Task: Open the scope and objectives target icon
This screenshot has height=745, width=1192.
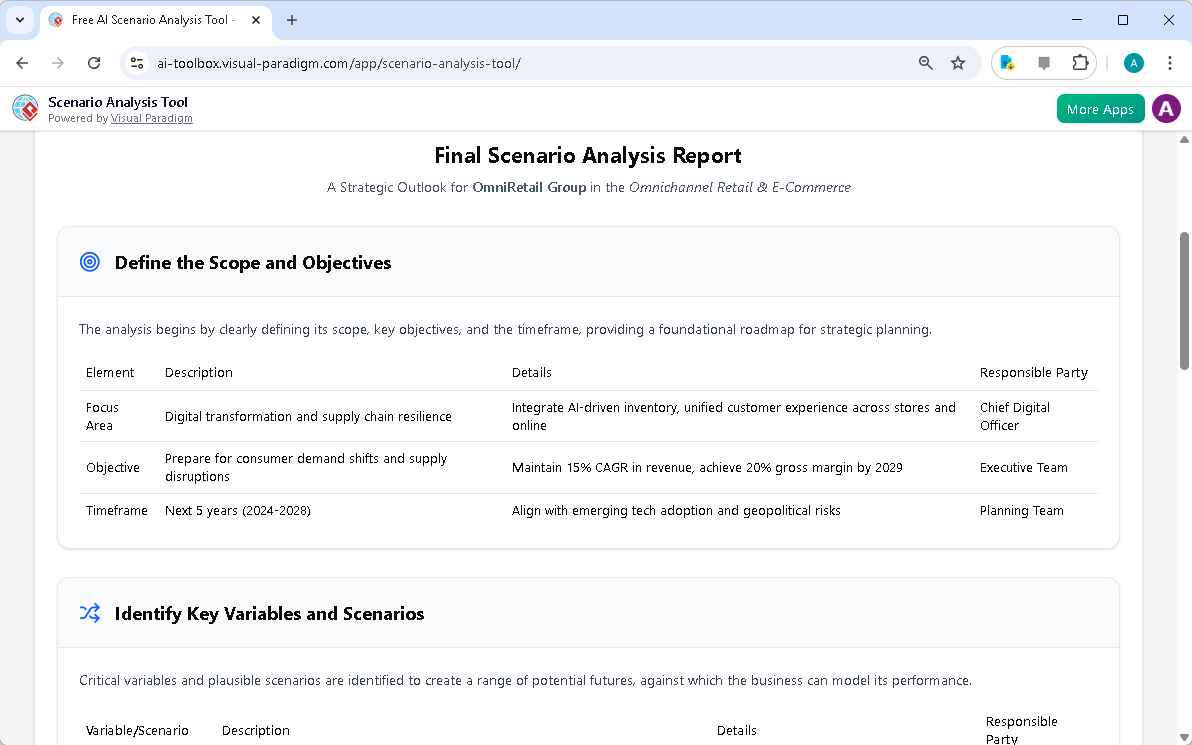Action: coord(89,262)
